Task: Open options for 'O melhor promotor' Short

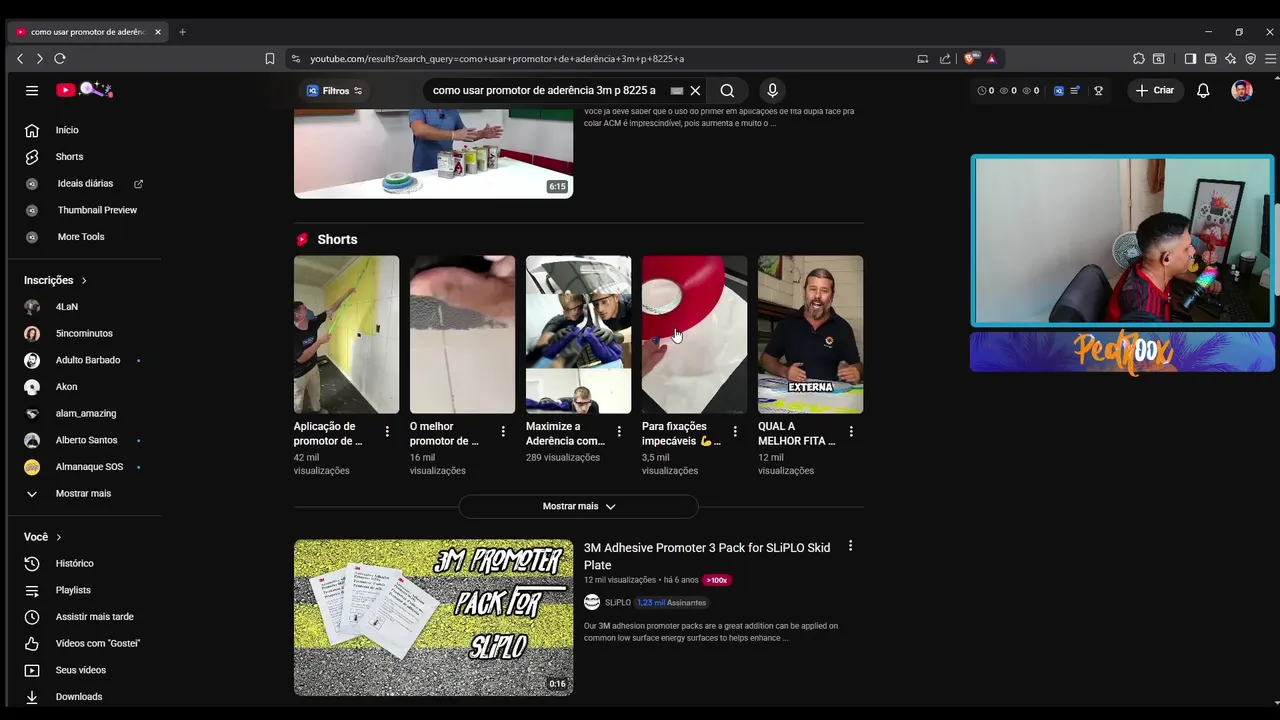Action: pos(503,432)
